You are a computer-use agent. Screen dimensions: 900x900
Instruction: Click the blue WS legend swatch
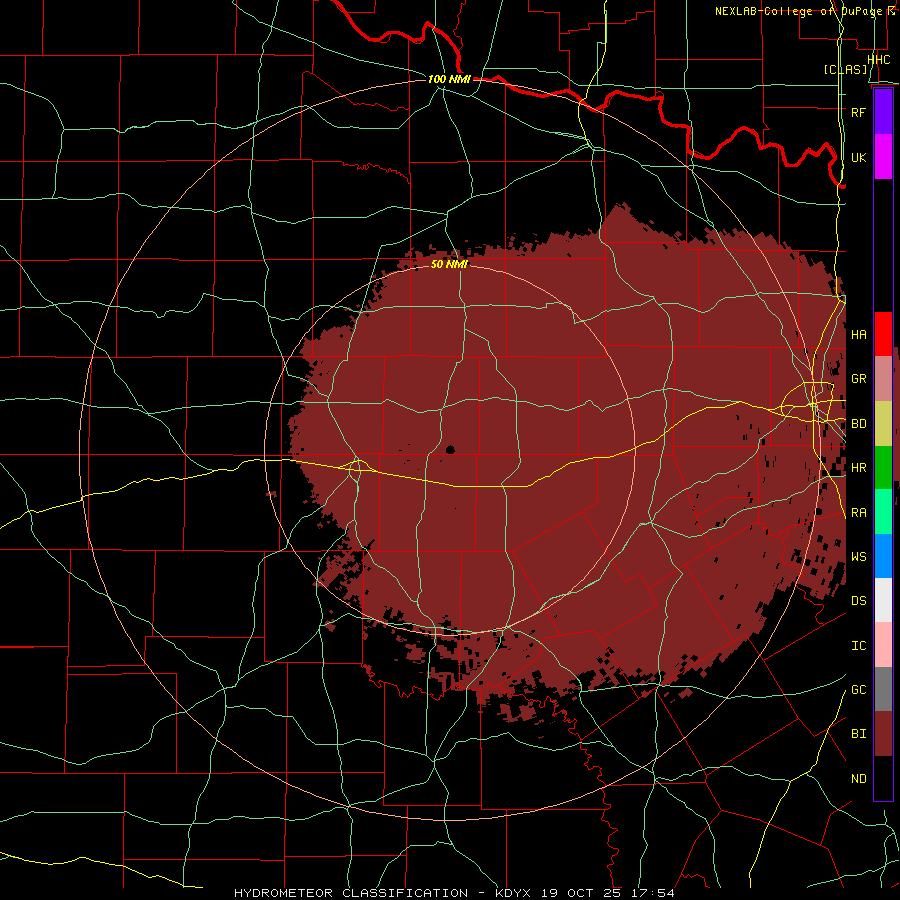click(883, 556)
